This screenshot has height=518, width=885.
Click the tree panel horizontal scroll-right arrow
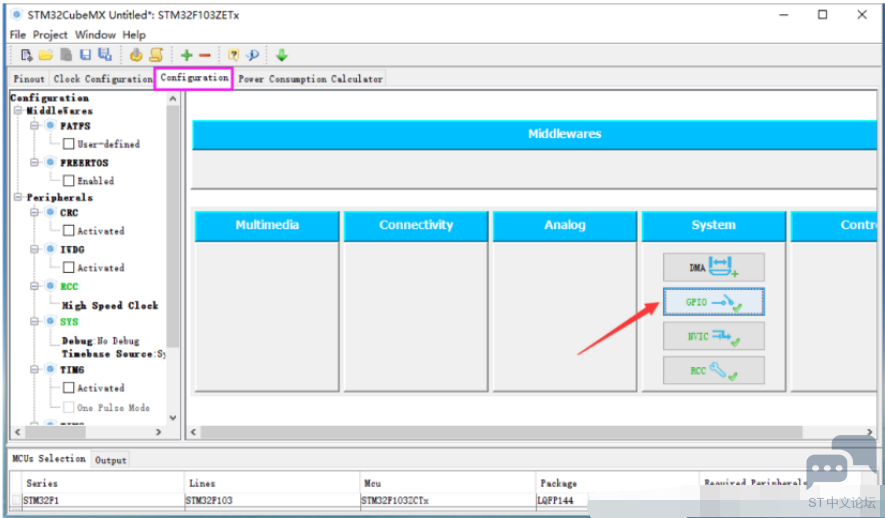(159, 432)
